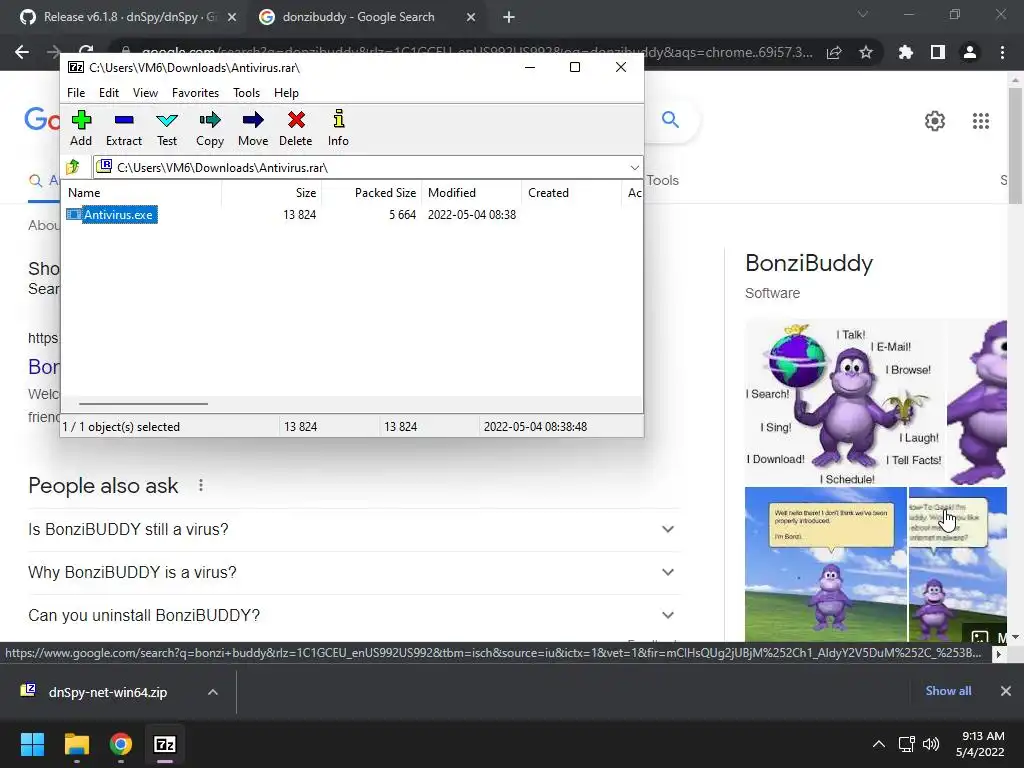Open the Chrome profile icon
1024x768 pixels.
pyautogui.click(x=970, y=52)
